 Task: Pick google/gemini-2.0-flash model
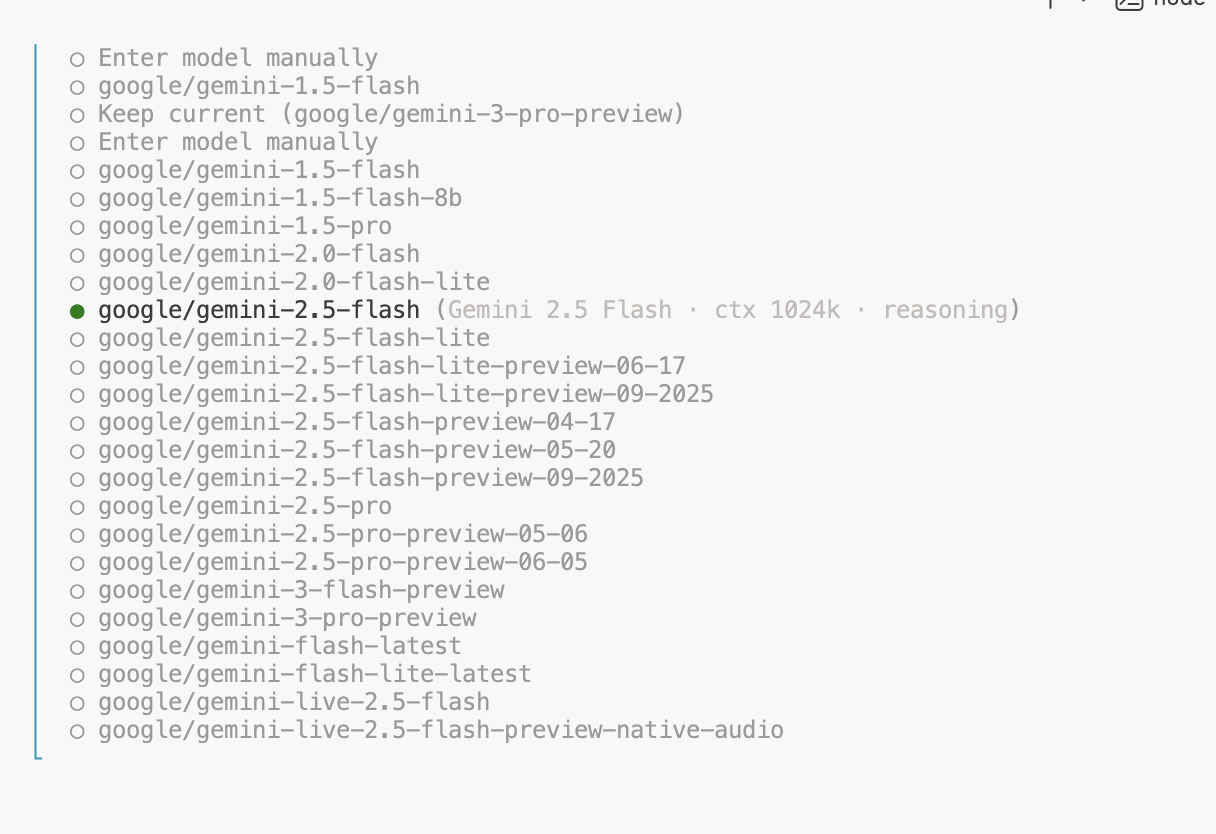[258, 254]
